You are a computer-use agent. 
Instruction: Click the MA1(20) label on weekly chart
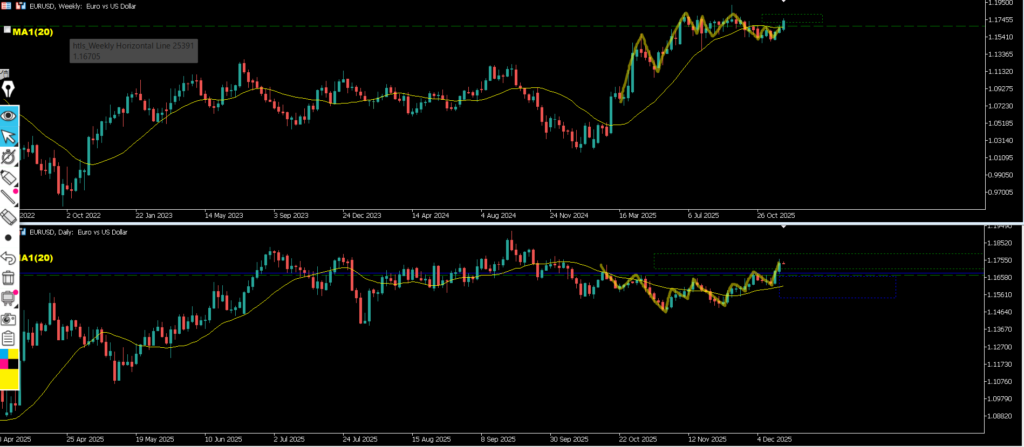[x=34, y=32]
